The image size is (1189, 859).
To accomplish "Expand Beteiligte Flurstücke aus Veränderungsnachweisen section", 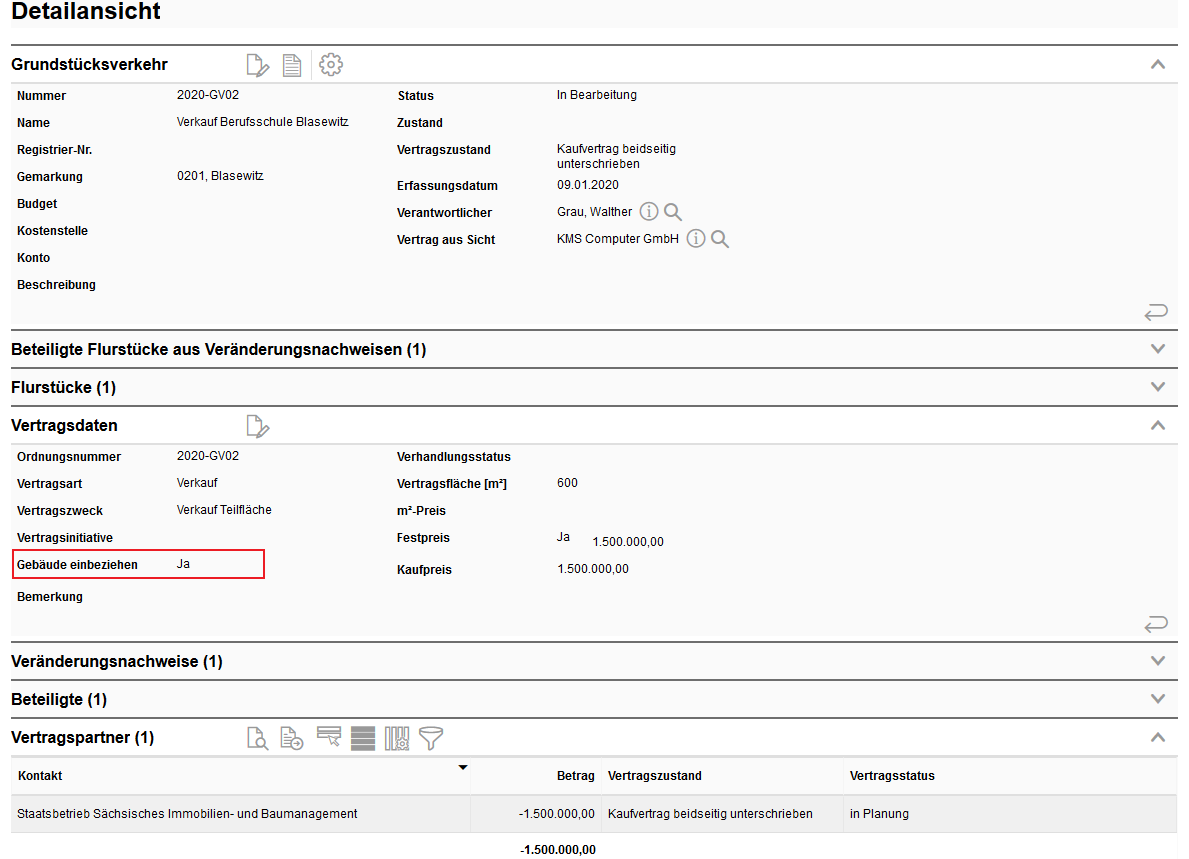I will click(x=1158, y=349).
